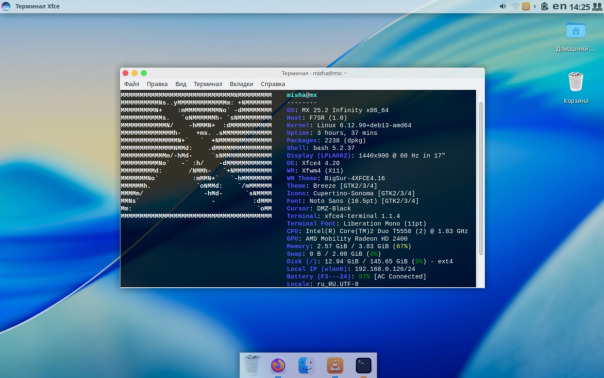Minimize the terminal with yellow button
Viewport: 604px width, 378px height.
click(134, 73)
